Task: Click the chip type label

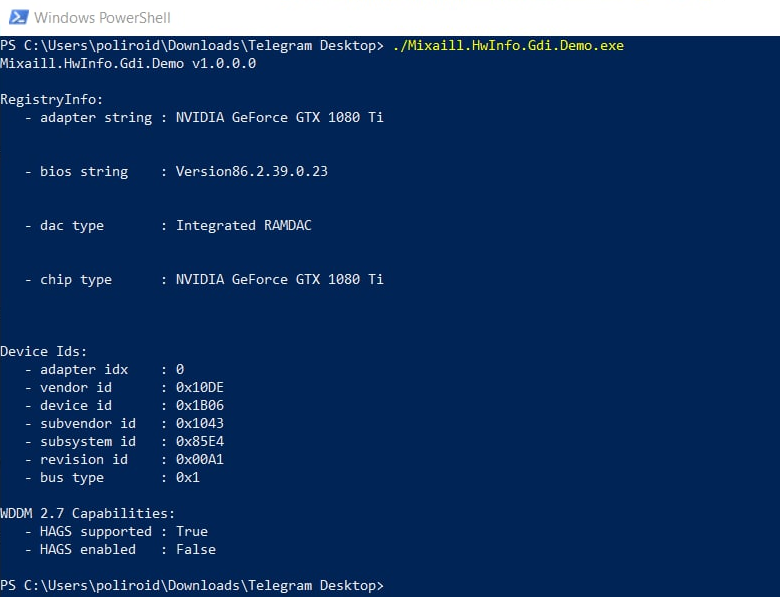Action: coord(76,280)
